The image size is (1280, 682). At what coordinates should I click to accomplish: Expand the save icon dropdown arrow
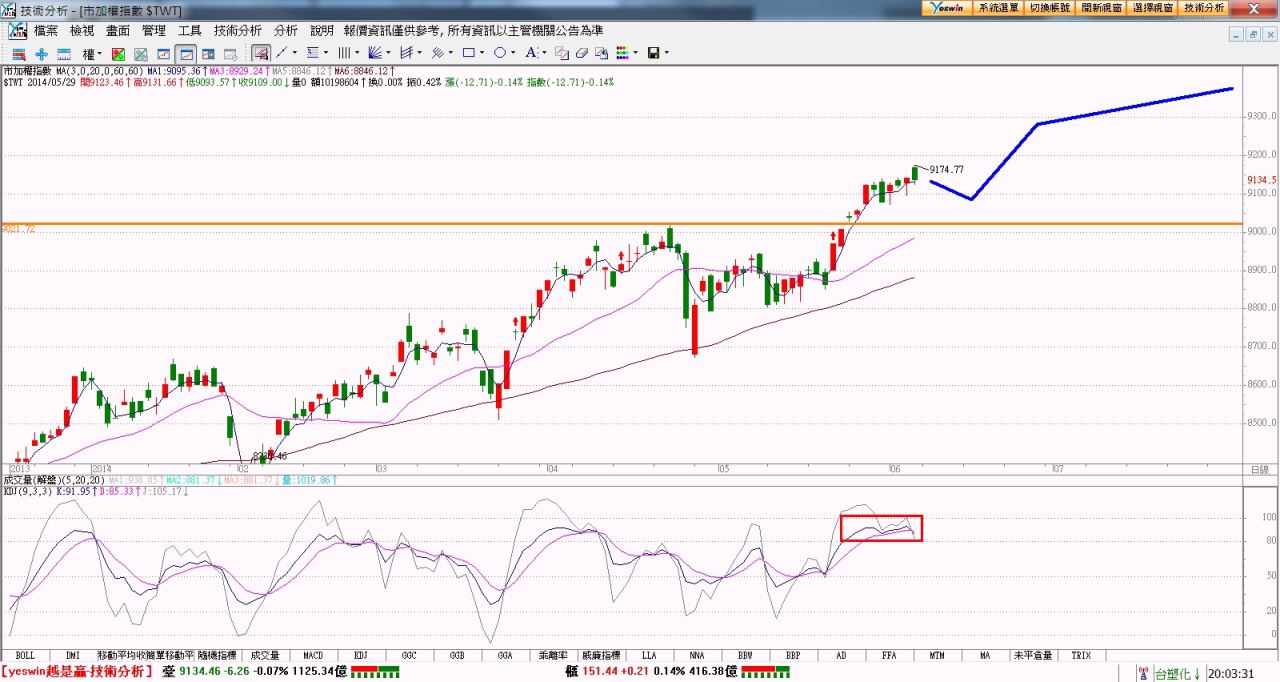pos(666,53)
